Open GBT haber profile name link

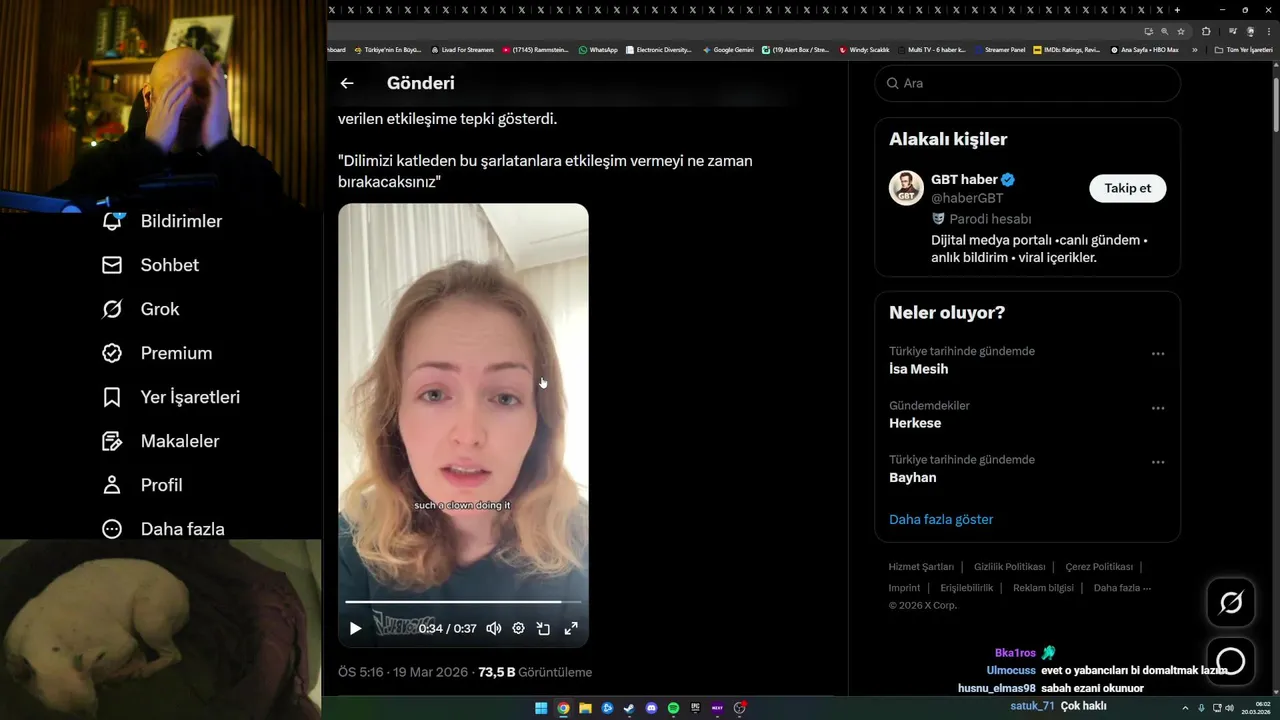pyautogui.click(x=964, y=179)
